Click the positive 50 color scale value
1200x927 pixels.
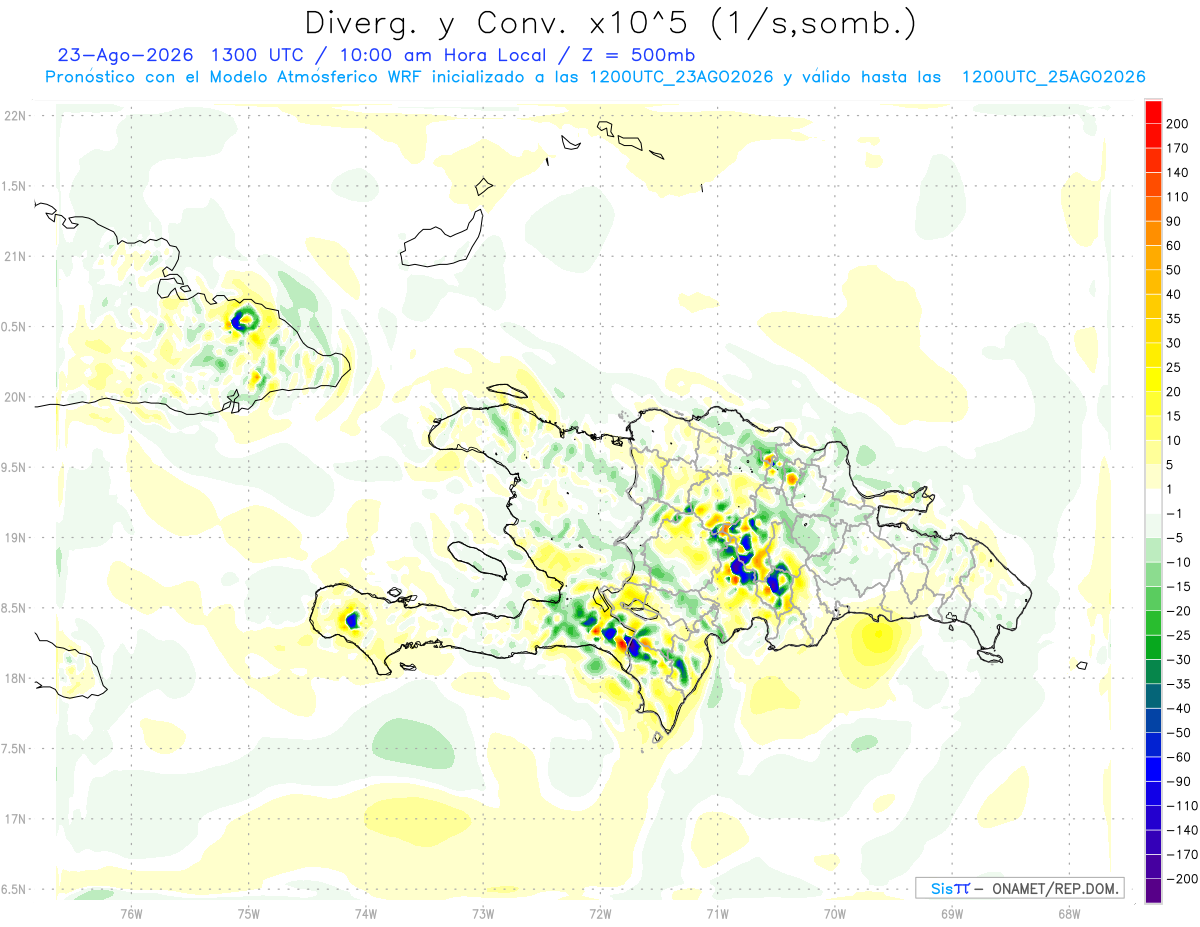coord(1174,270)
